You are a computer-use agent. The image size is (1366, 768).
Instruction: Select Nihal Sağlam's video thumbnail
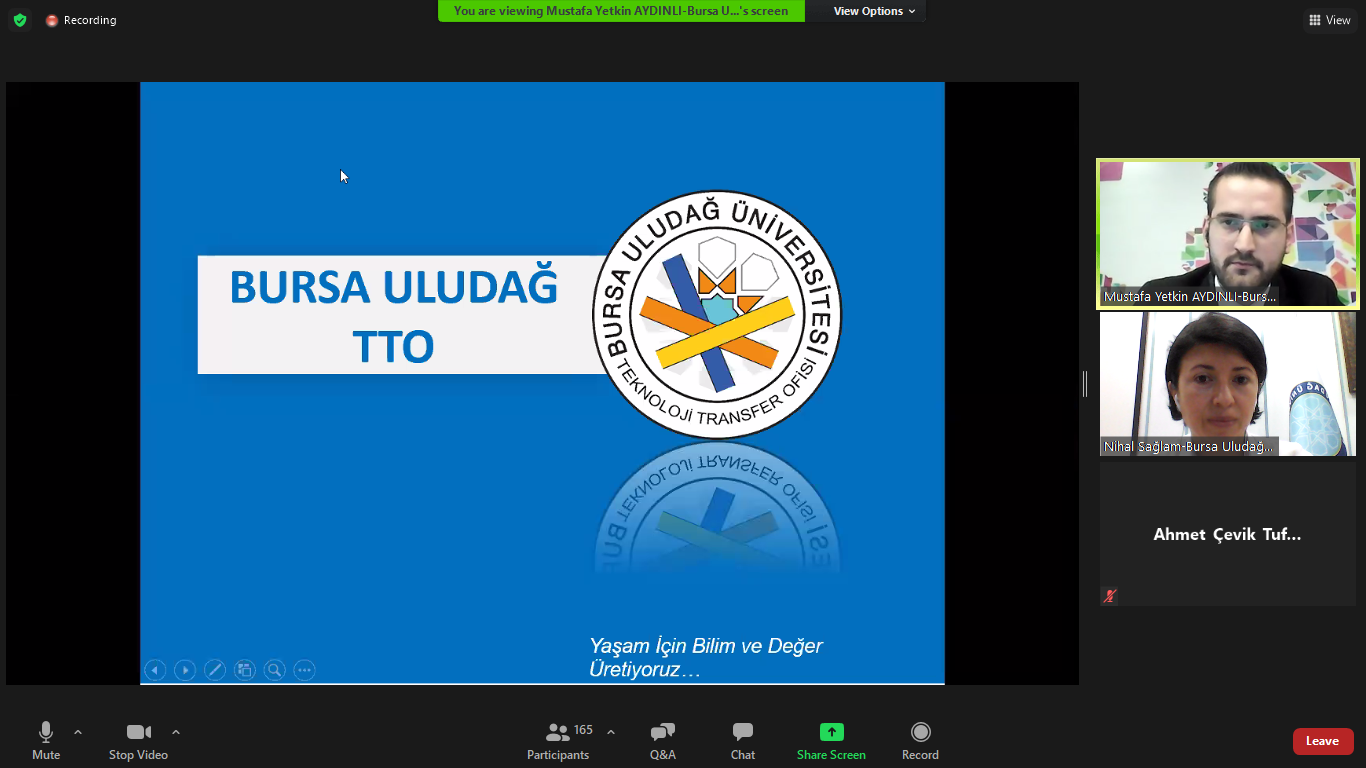click(x=1228, y=384)
